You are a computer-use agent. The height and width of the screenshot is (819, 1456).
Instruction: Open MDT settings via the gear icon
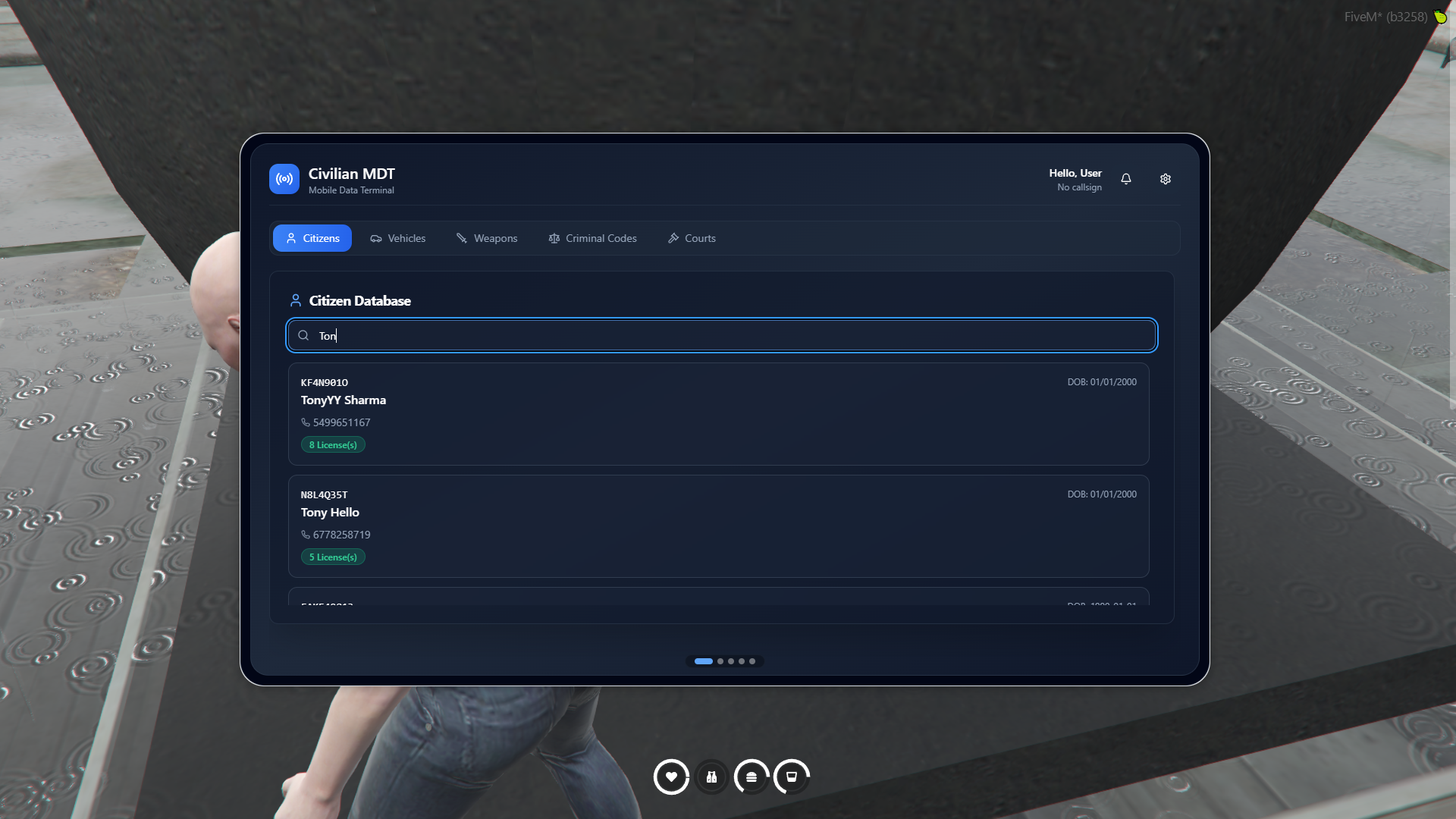[x=1166, y=179]
